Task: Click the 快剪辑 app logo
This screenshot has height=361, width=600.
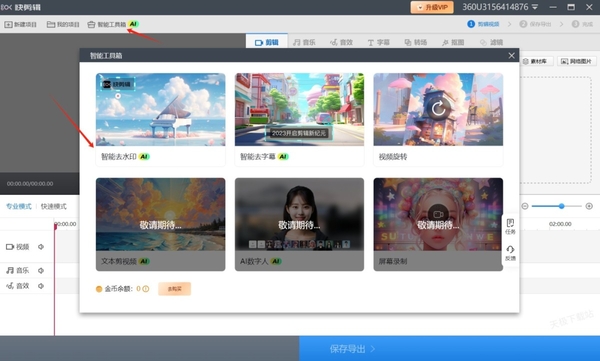Action: pyautogui.click(x=21, y=7)
